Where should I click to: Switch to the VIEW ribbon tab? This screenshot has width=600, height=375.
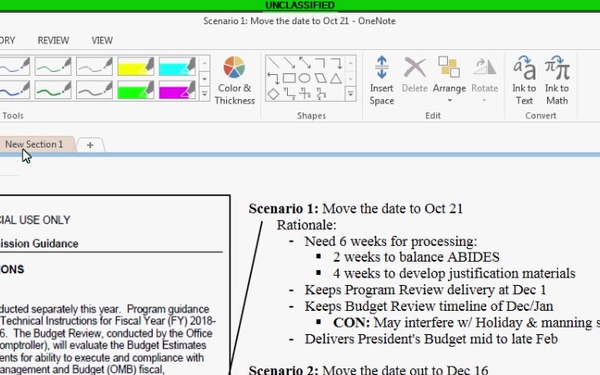[x=102, y=40]
